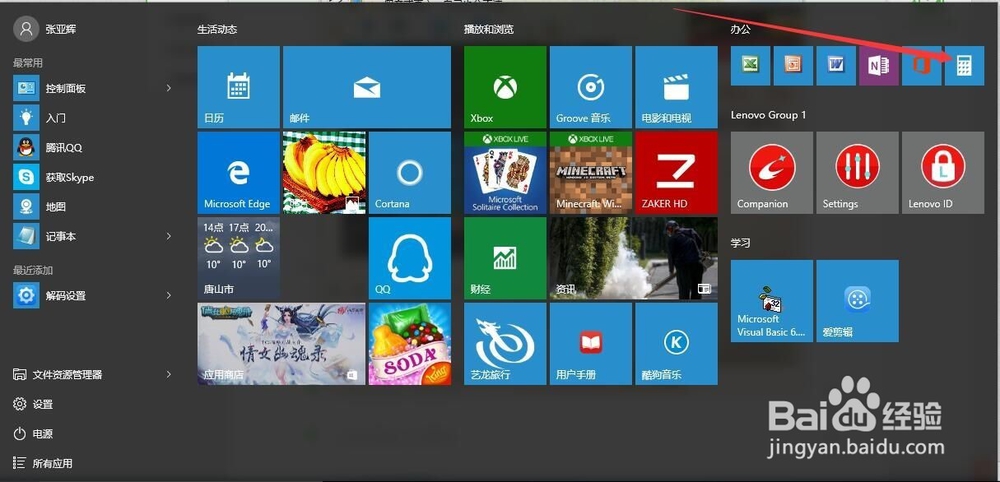Screen dimensions: 1000x482
Task: Open the 爱剪辑 tile
Action: tap(857, 301)
